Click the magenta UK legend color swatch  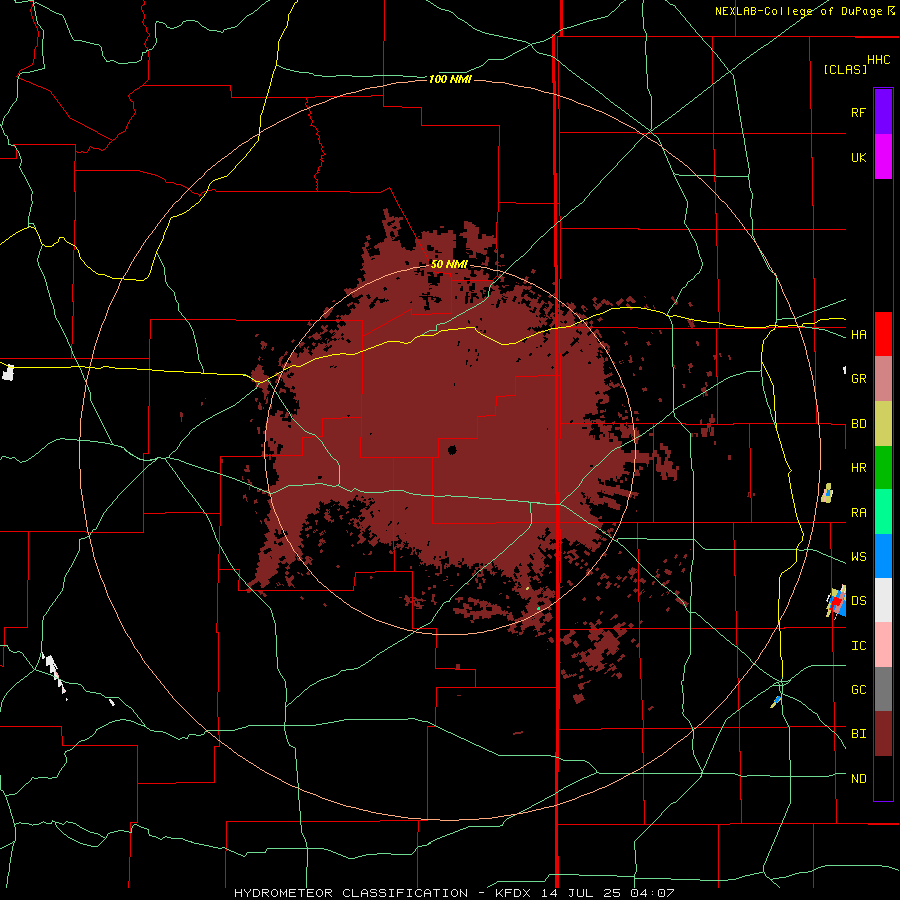883,157
